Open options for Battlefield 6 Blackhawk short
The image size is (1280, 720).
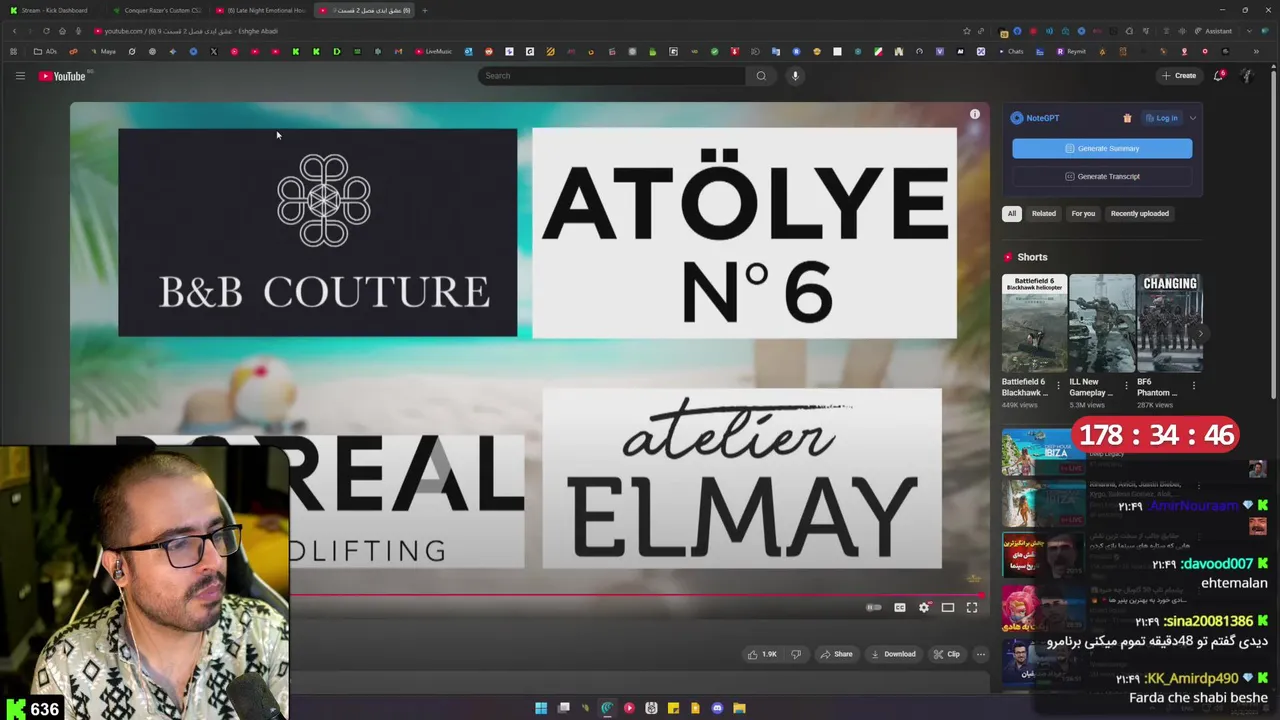[x=1059, y=386]
